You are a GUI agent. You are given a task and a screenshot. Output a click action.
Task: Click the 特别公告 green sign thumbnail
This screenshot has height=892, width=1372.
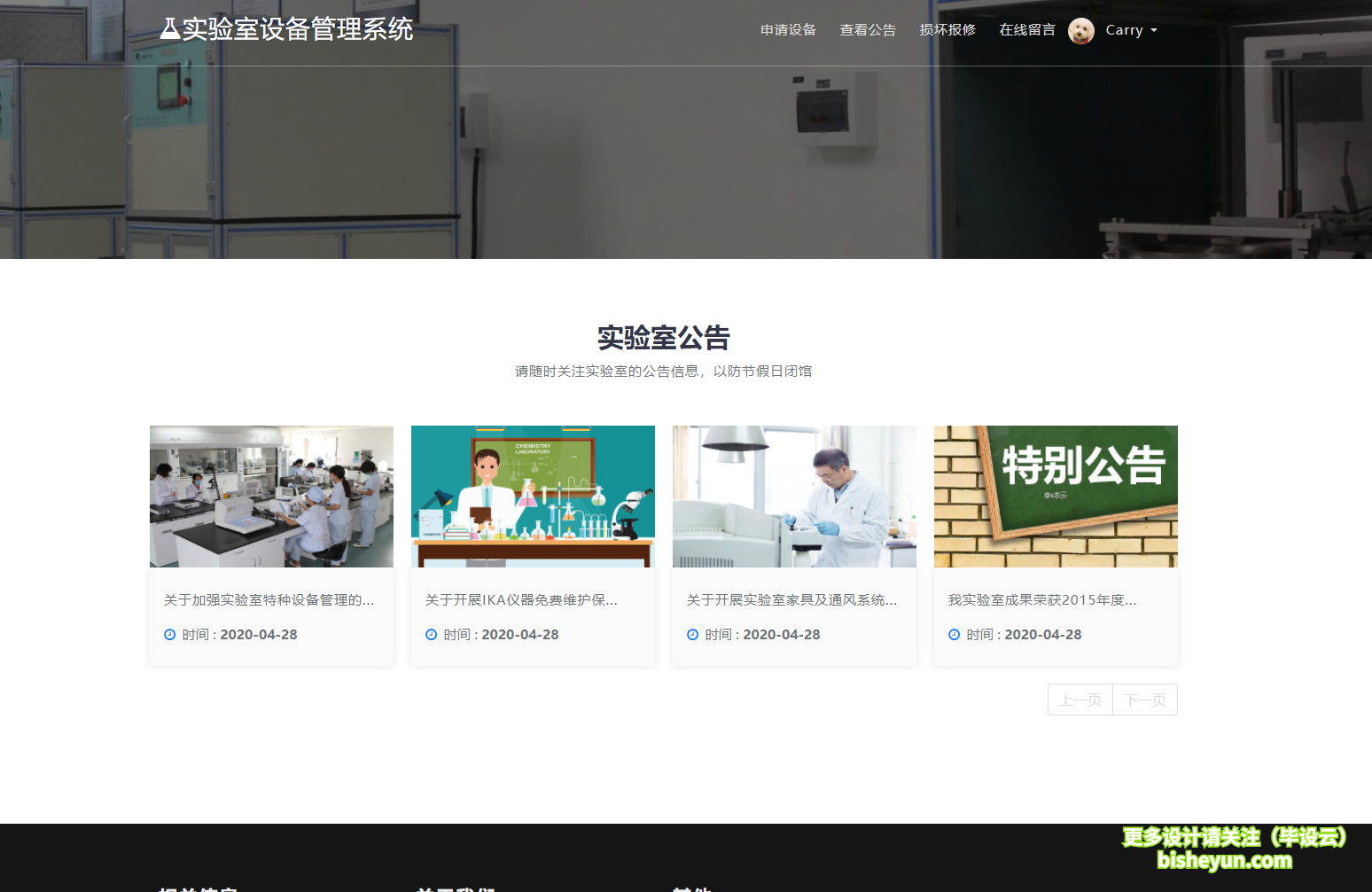click(x=1055, y=496)
